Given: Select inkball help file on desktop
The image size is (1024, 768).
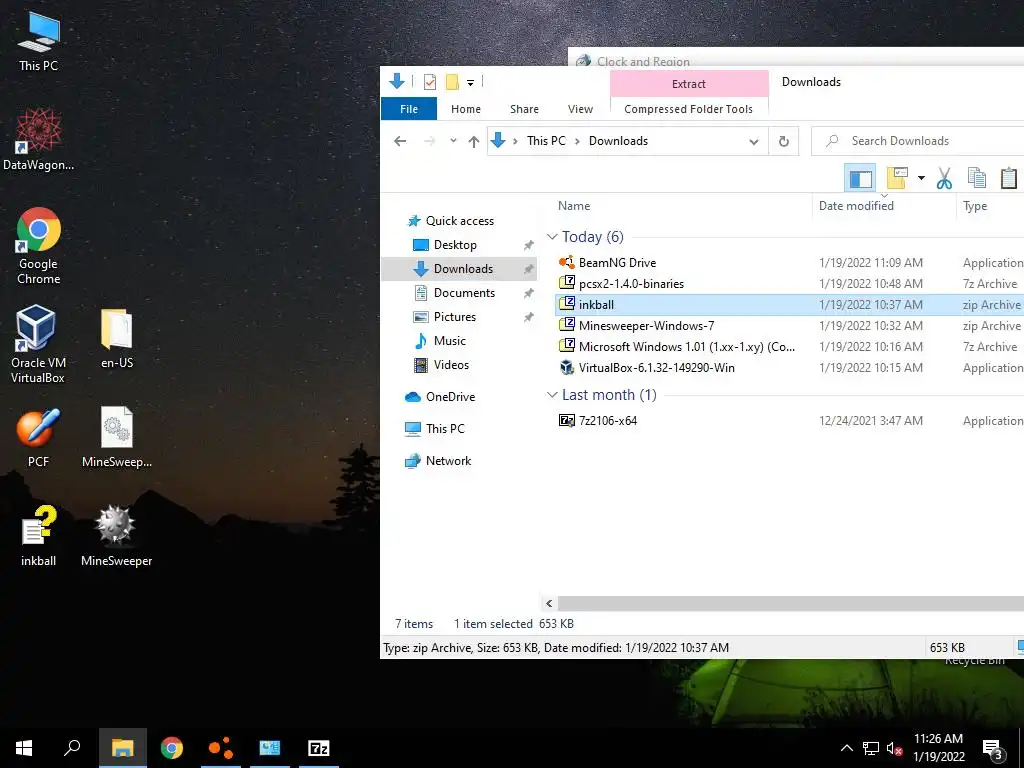Looking at the screenshot, I should pos(39,536).
